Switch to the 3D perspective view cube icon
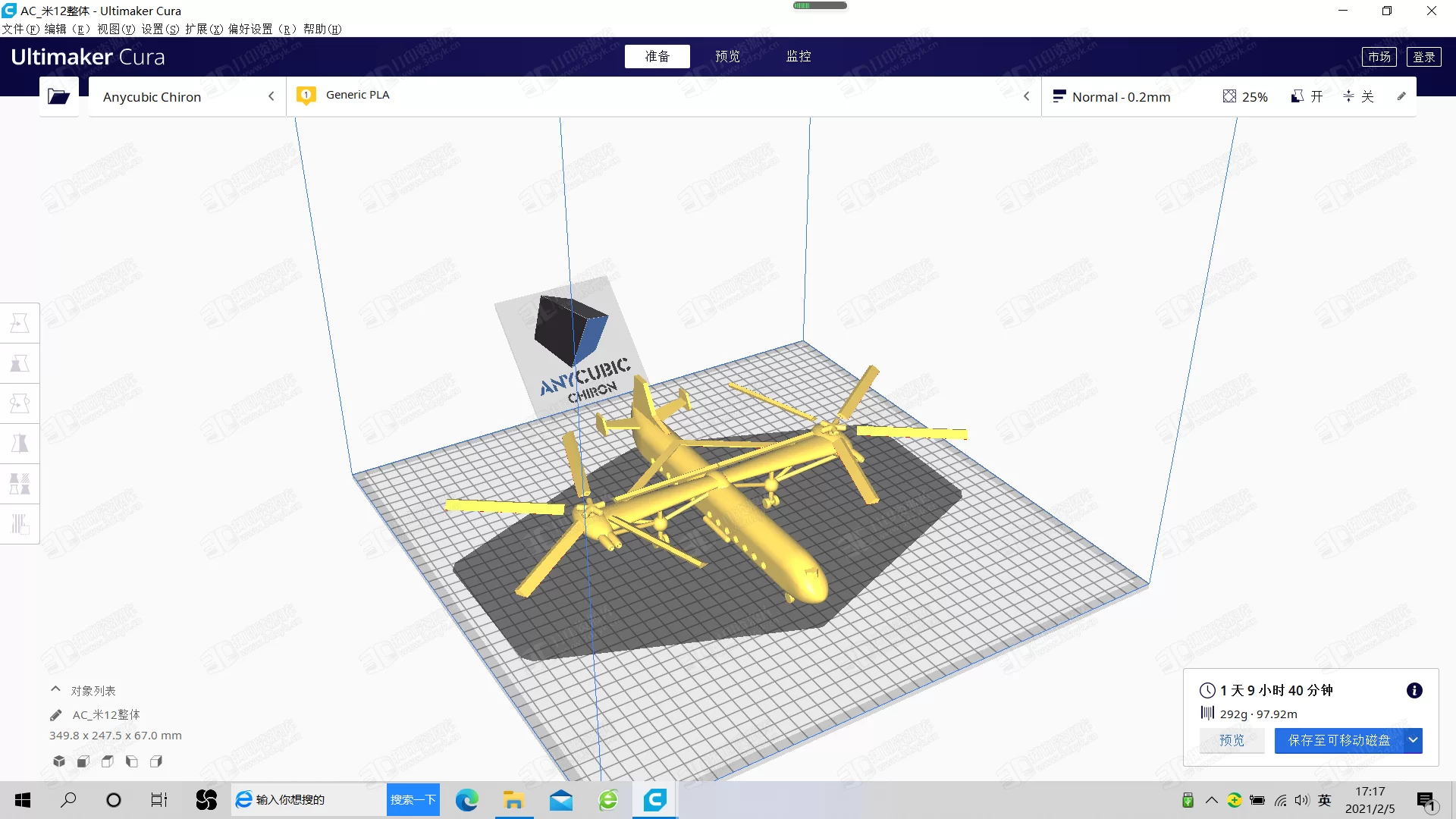This screenshot has height=819, width=1456. click(x=59, y=761)
